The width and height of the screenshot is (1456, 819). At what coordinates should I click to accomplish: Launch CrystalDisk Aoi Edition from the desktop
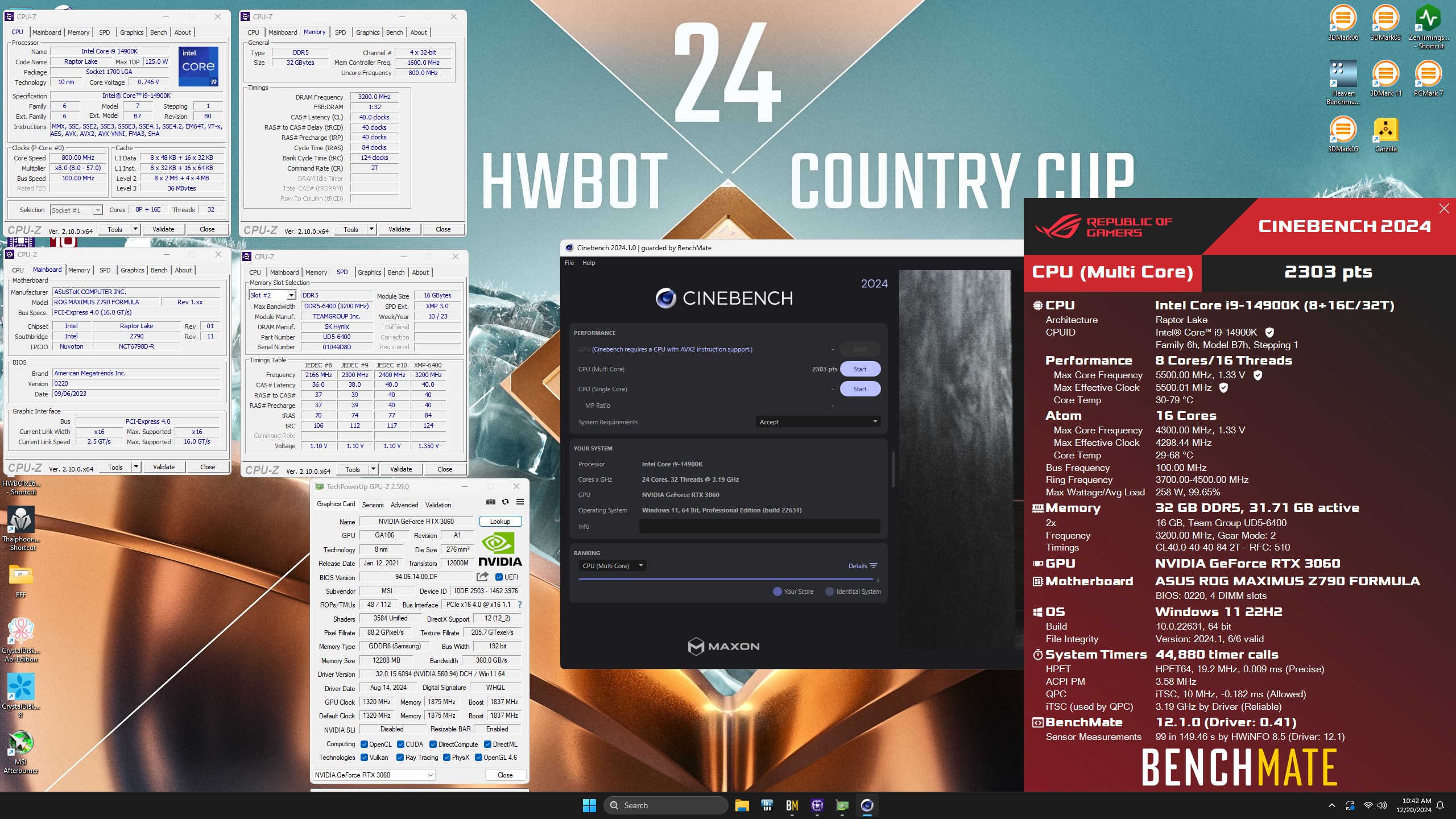point(21,640)
